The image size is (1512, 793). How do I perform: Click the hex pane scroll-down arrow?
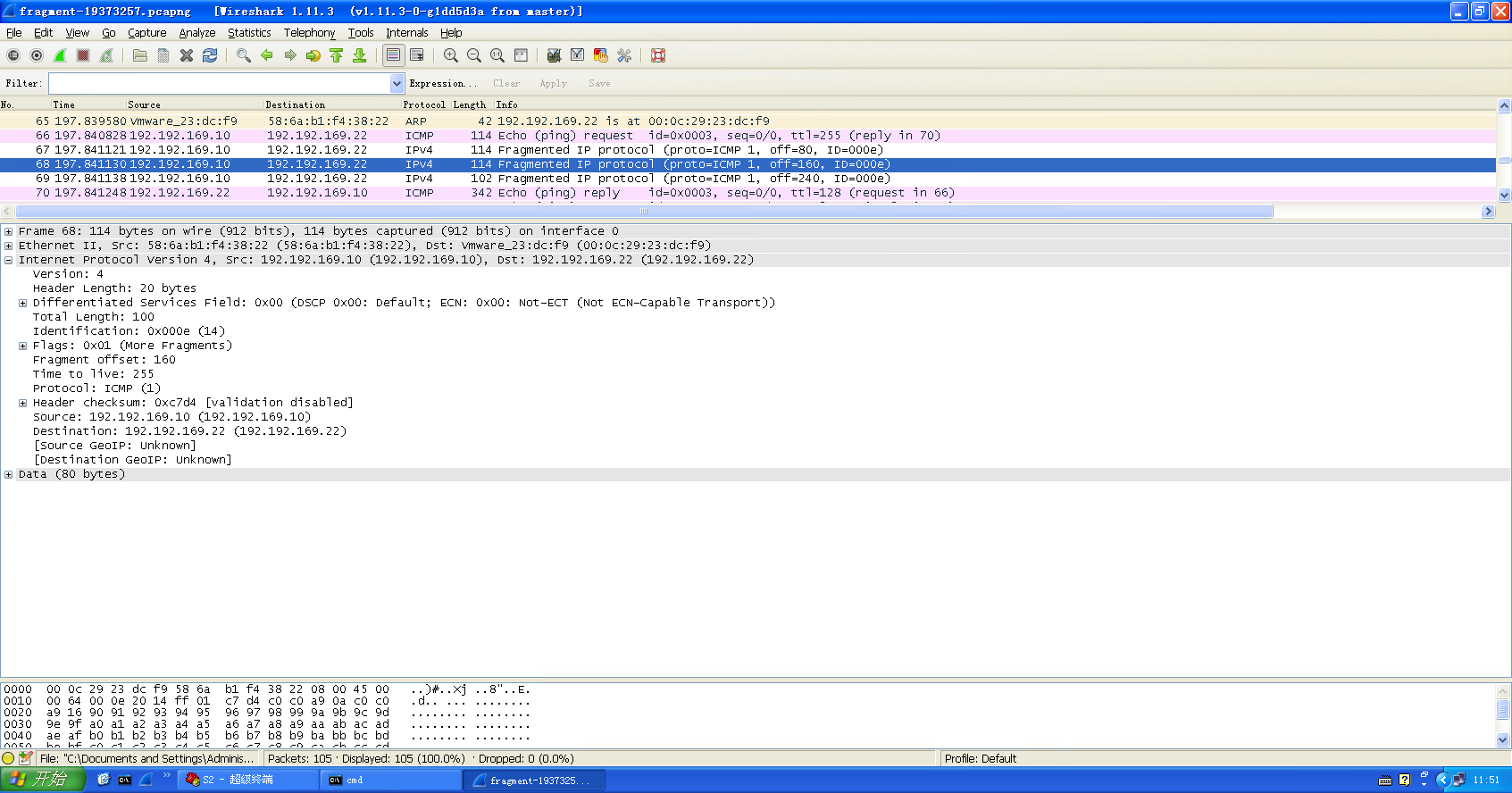[1503, 739]
